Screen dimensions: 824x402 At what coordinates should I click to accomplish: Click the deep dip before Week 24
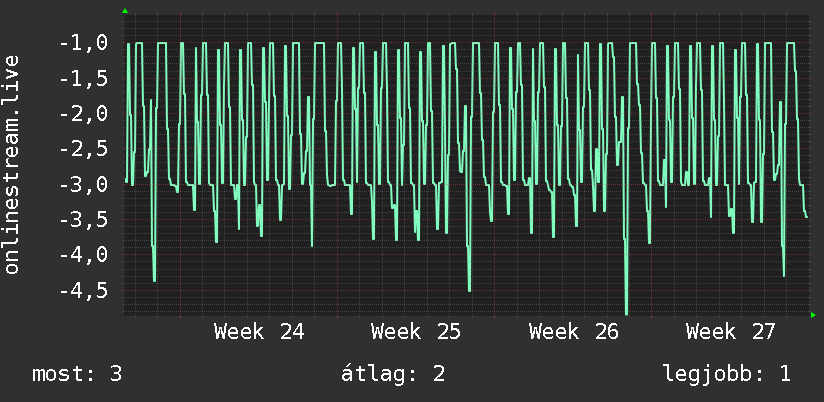pyautogui.click(x=154, y=279)
